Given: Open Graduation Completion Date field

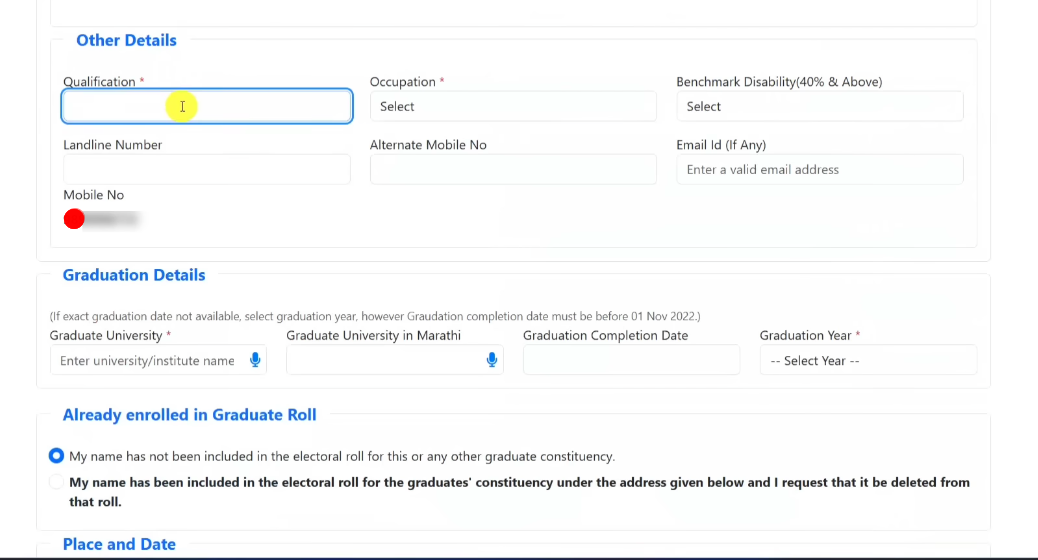Looking at the screenshot, I should coord(631,360).
